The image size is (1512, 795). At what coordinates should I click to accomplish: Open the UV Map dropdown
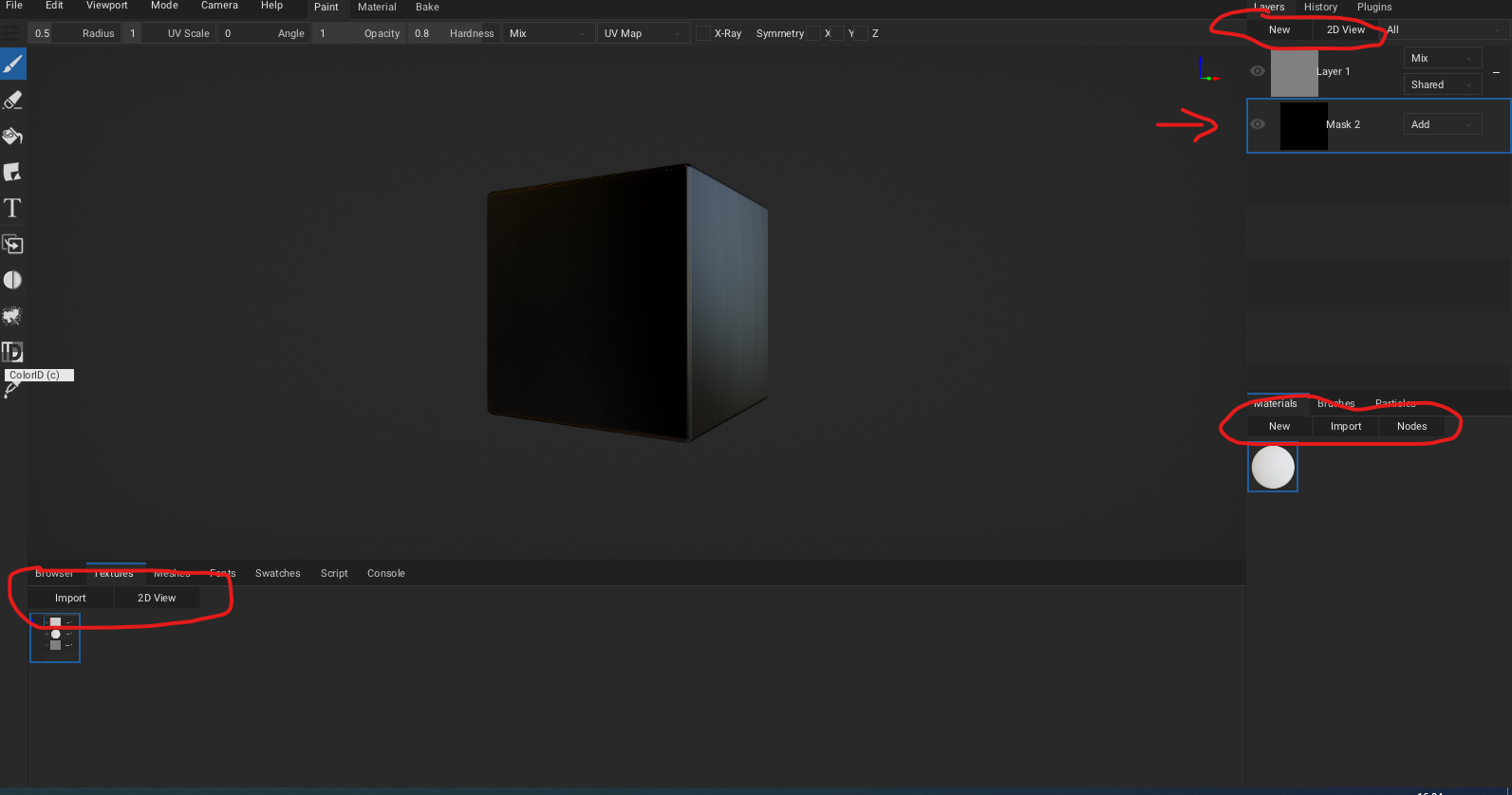coord(644,33)
